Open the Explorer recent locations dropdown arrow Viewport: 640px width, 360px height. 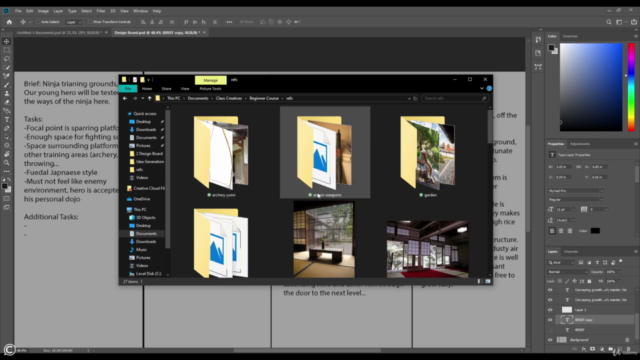142,98
